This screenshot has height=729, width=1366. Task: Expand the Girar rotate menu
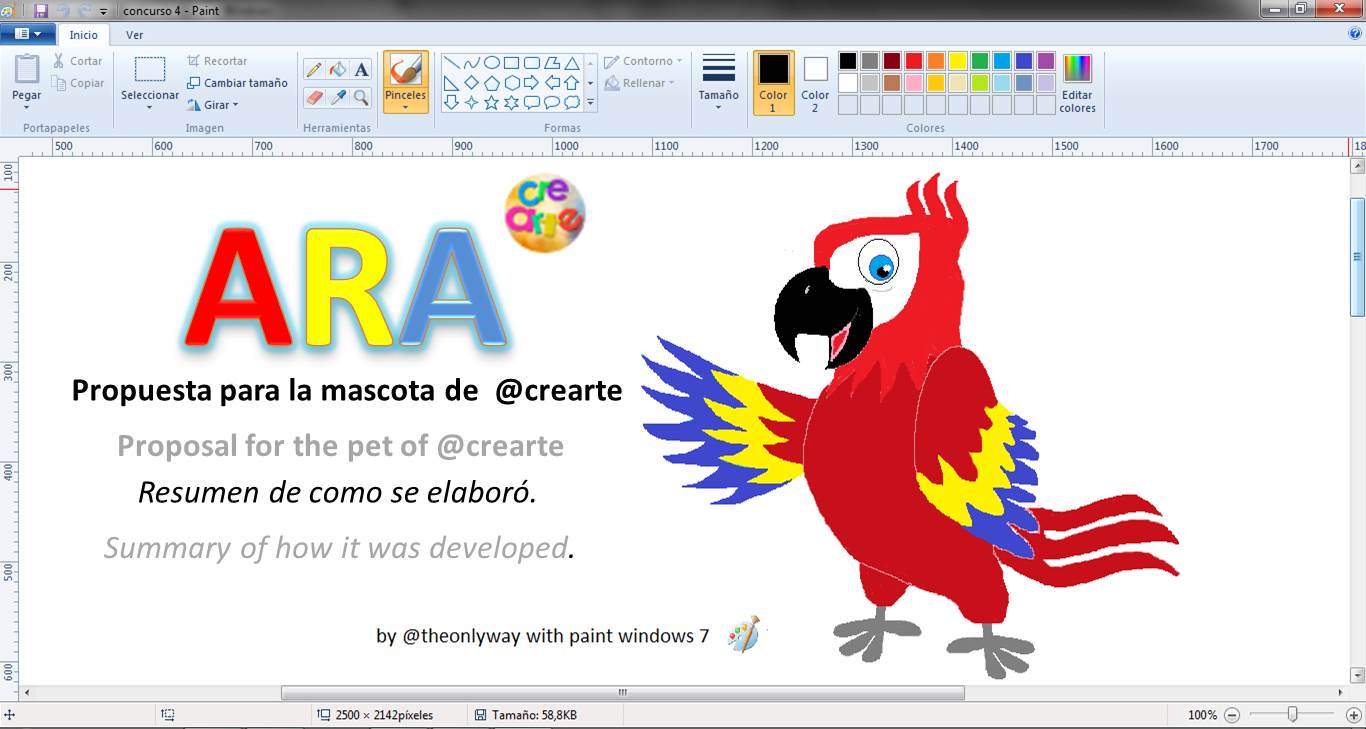click(x=212, y=105)
